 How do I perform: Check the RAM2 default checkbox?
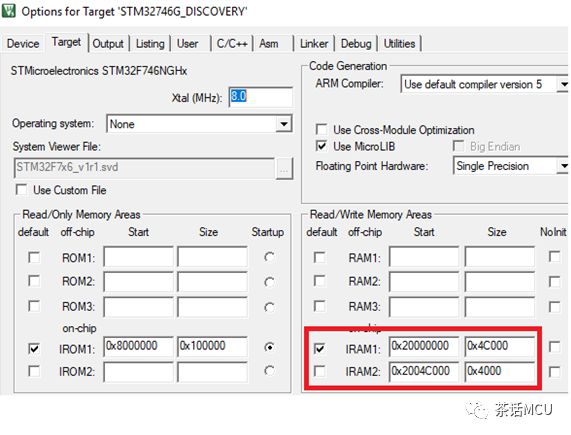[320, 281]
